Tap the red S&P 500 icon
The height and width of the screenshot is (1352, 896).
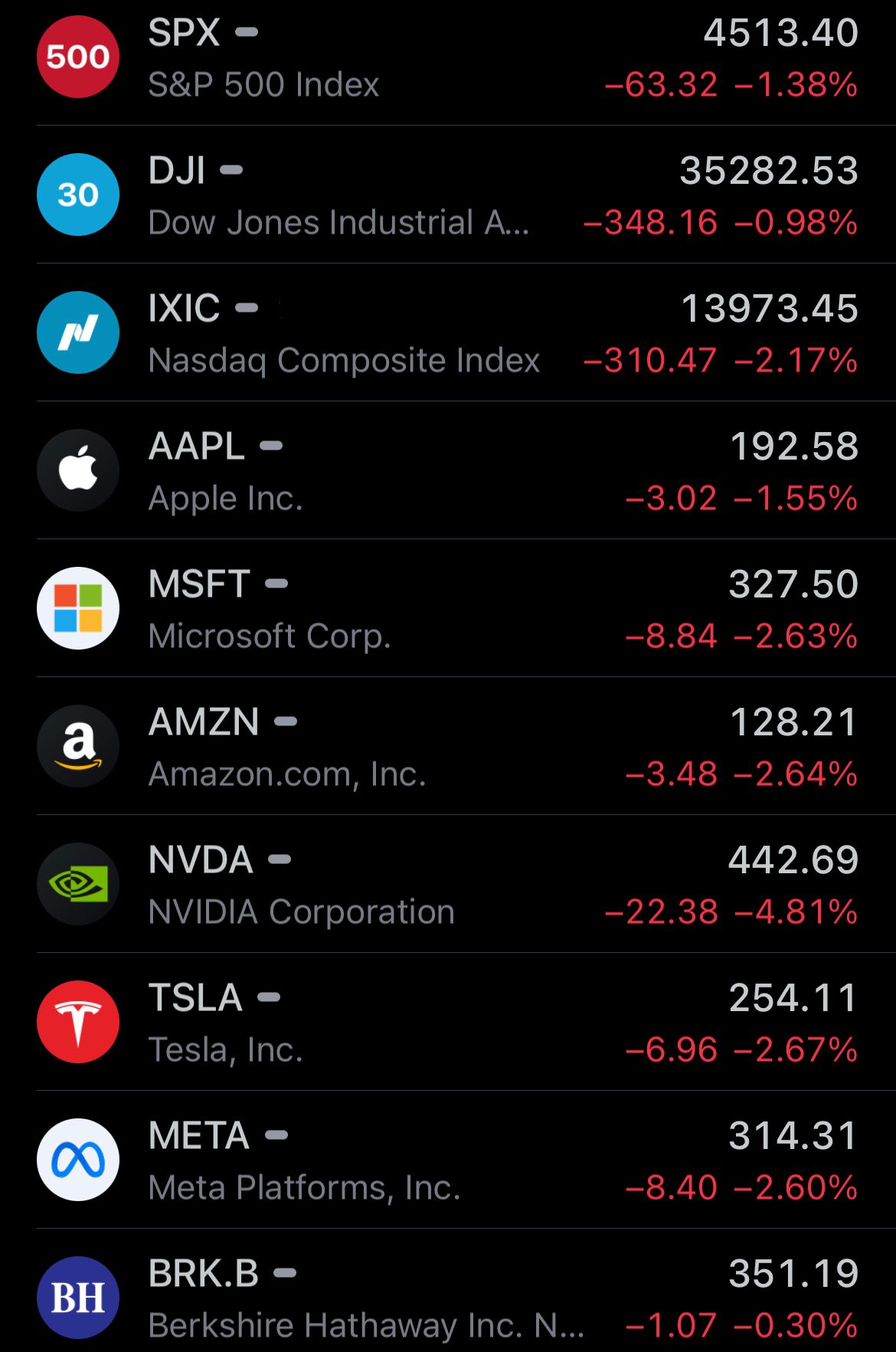coord(78,57)
